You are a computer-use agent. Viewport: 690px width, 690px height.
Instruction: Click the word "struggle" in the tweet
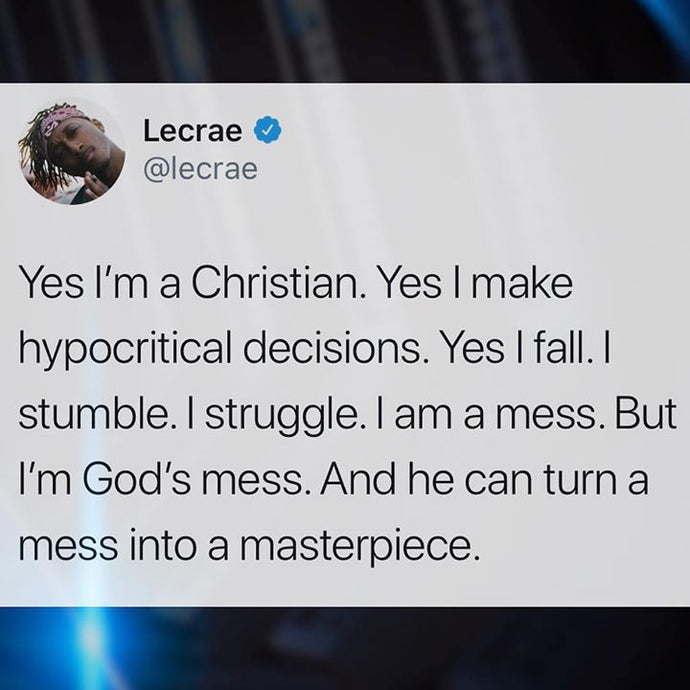[280, 417]
